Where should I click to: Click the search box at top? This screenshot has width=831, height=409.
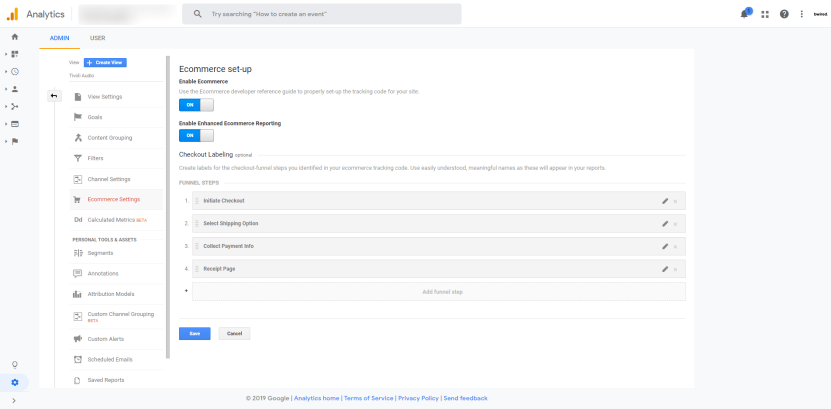[322, 14]
